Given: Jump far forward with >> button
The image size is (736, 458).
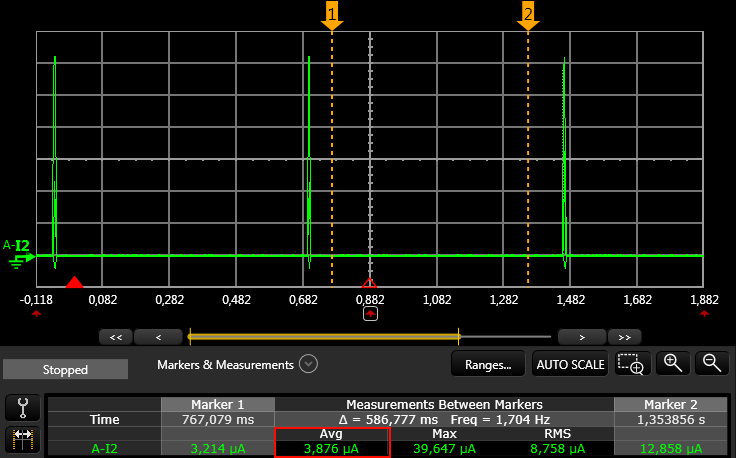Looking at the screenshot, I should pyautogui.click(x=624, y=337).
